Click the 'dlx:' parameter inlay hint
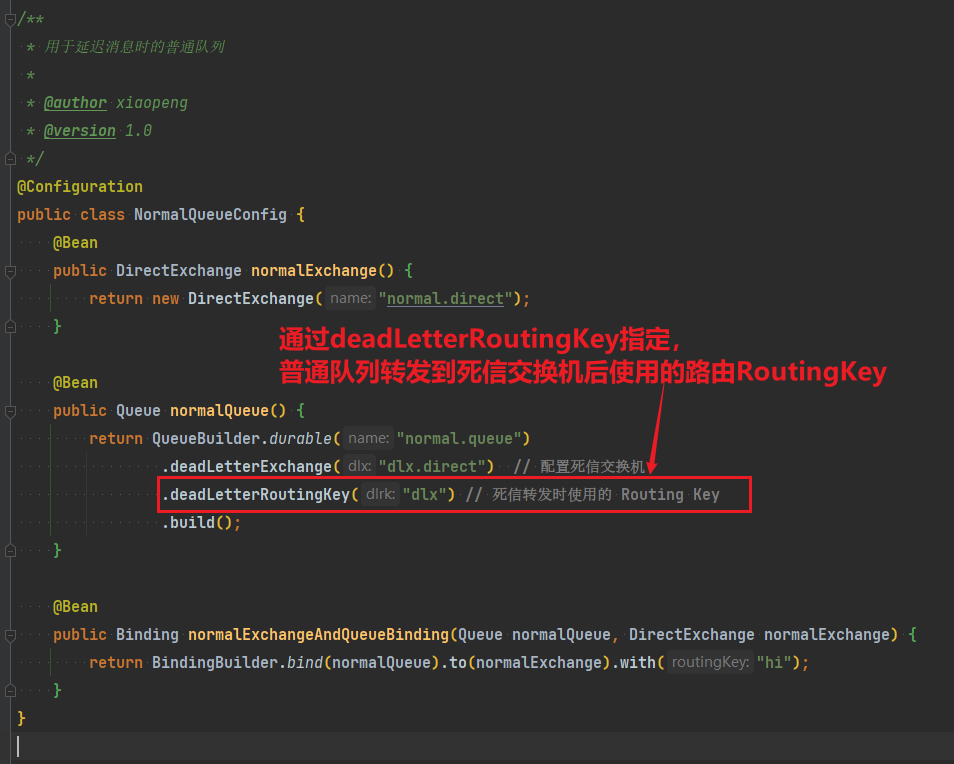Image resolution: width=954 pixels, height=764 pixels. coord(359,467)
